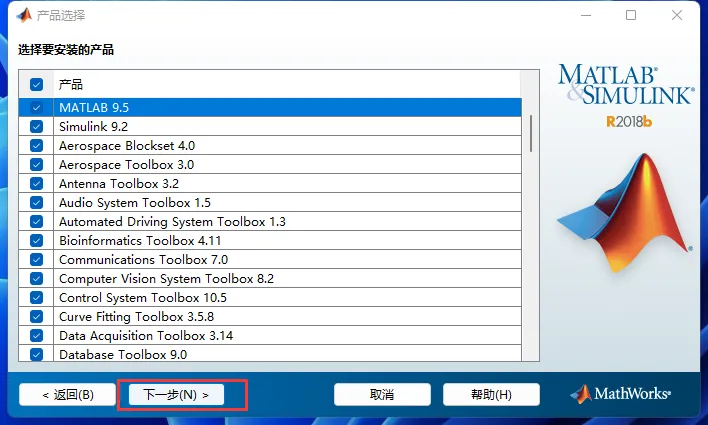Screen dimensions: 708x425
Task: Select Automated Driving System Toolbox 1.3 row text
Action: tap(172, 221)
